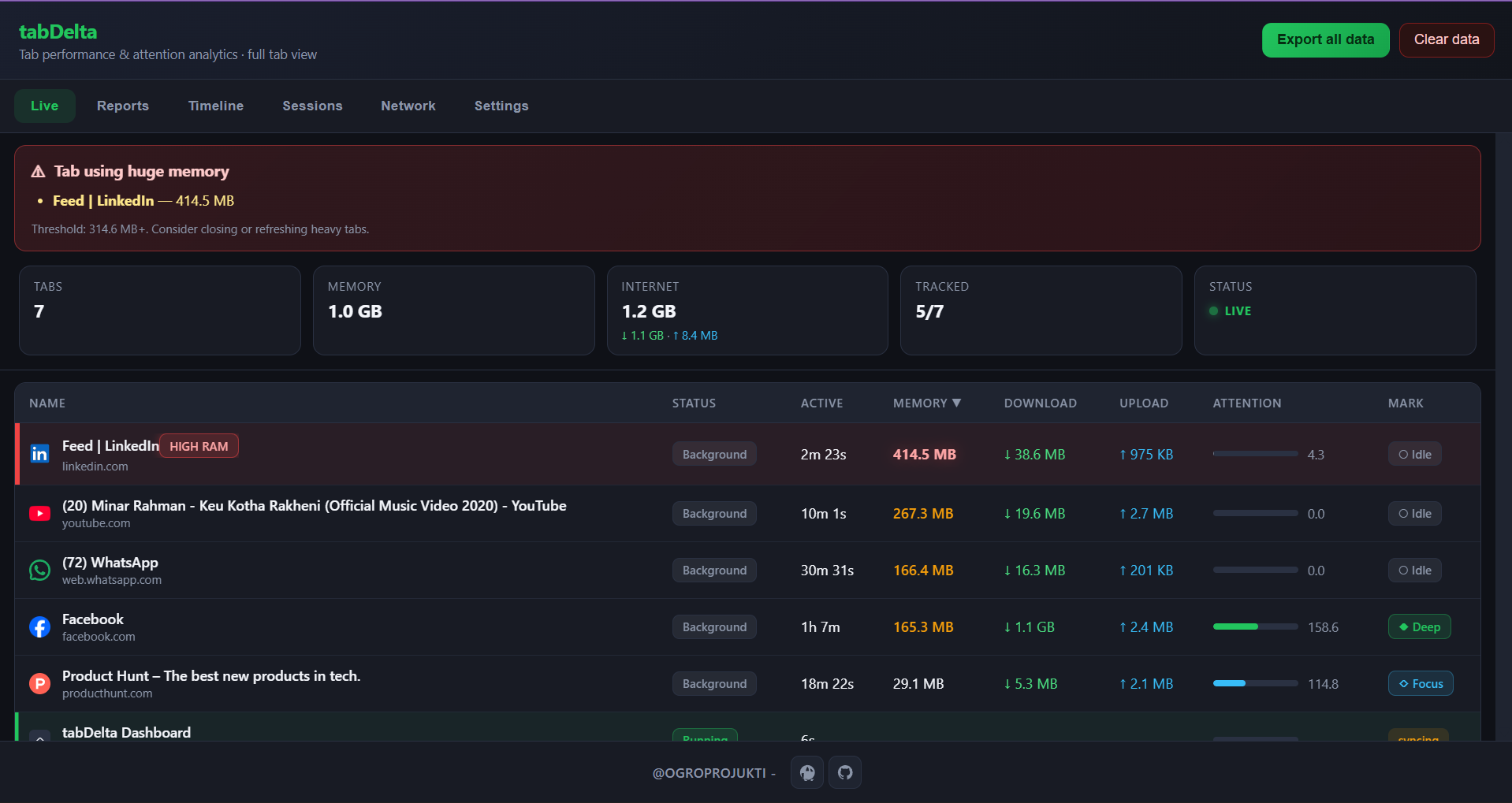Click the 166.4 MB memory value
This screenshot has height=803, width=1512.
point(923,571)
